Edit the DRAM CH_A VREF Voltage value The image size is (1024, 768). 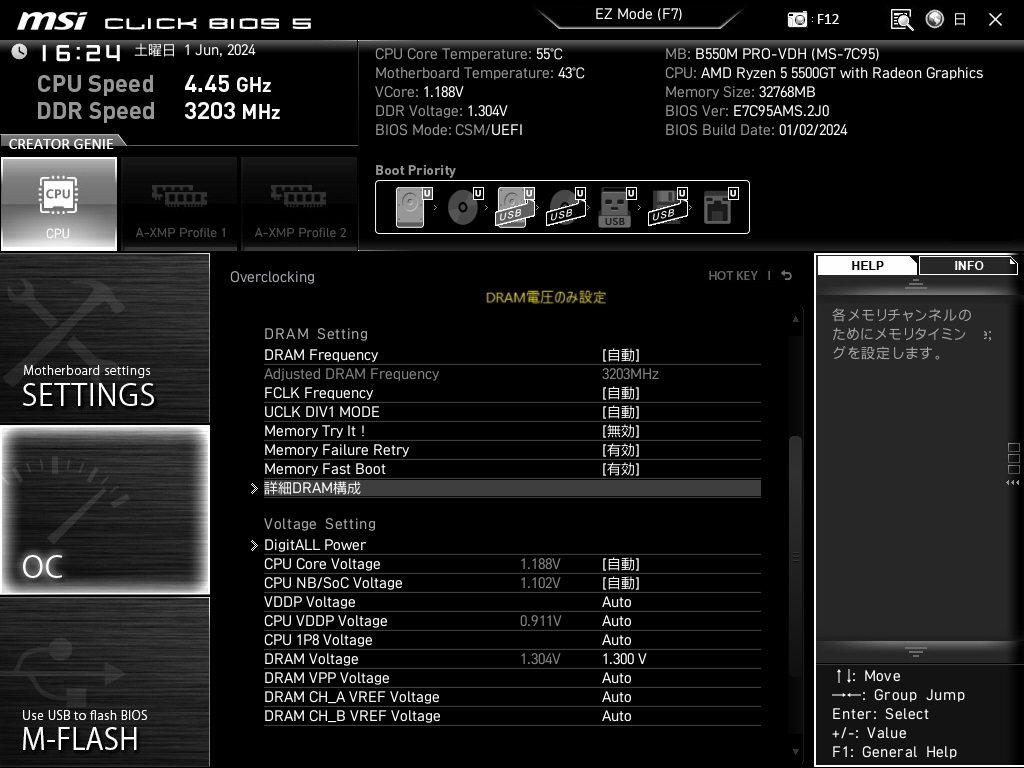click(616, 697)
